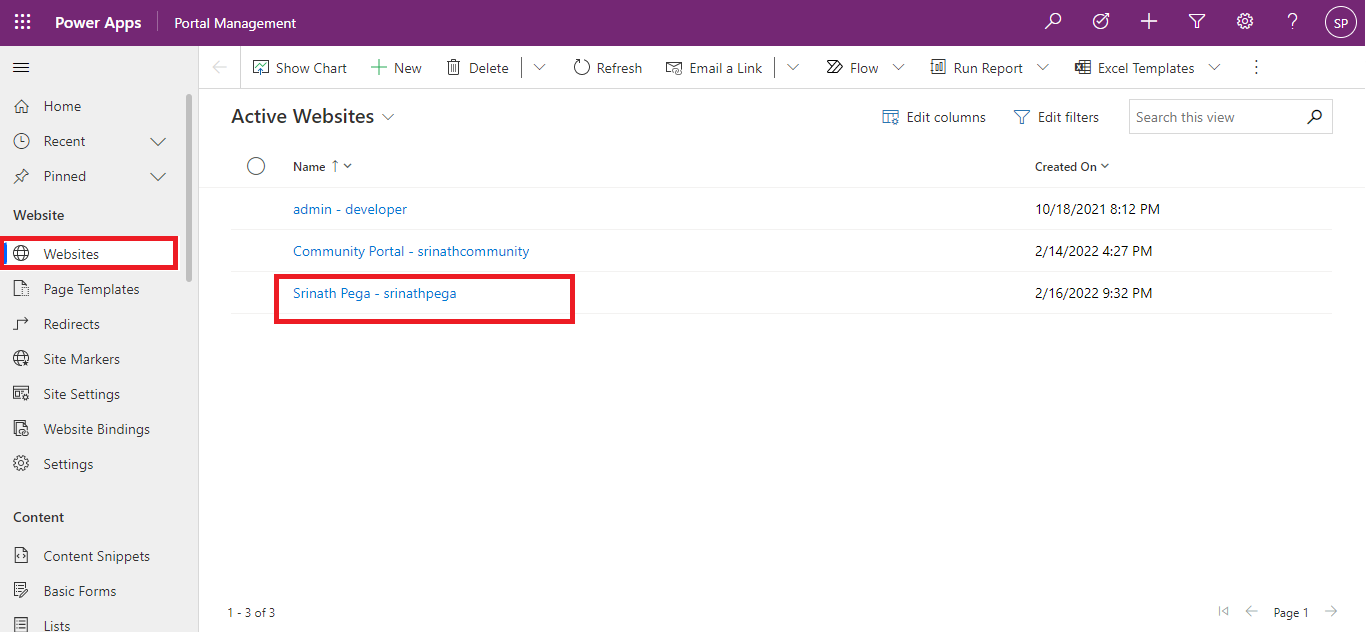The width and height of the screenshot is (1366, 632).
Task: Click the help question mark icon
Action: (1293, 22)
